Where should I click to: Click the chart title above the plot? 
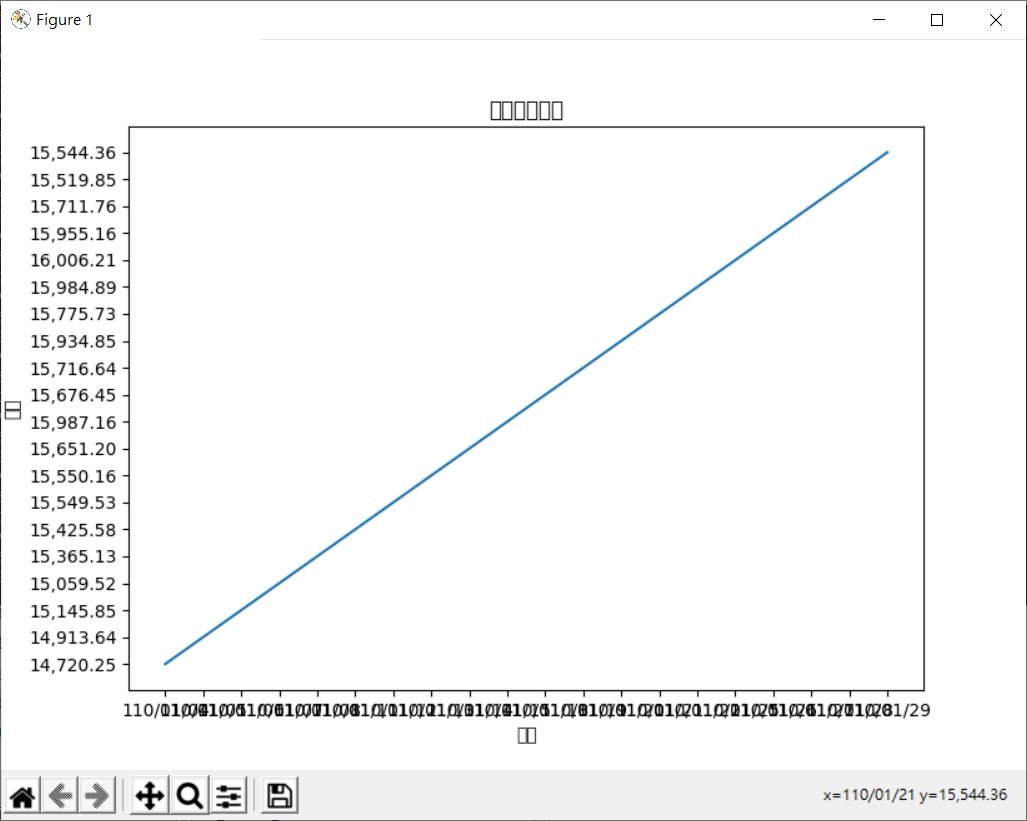point(526,110)
